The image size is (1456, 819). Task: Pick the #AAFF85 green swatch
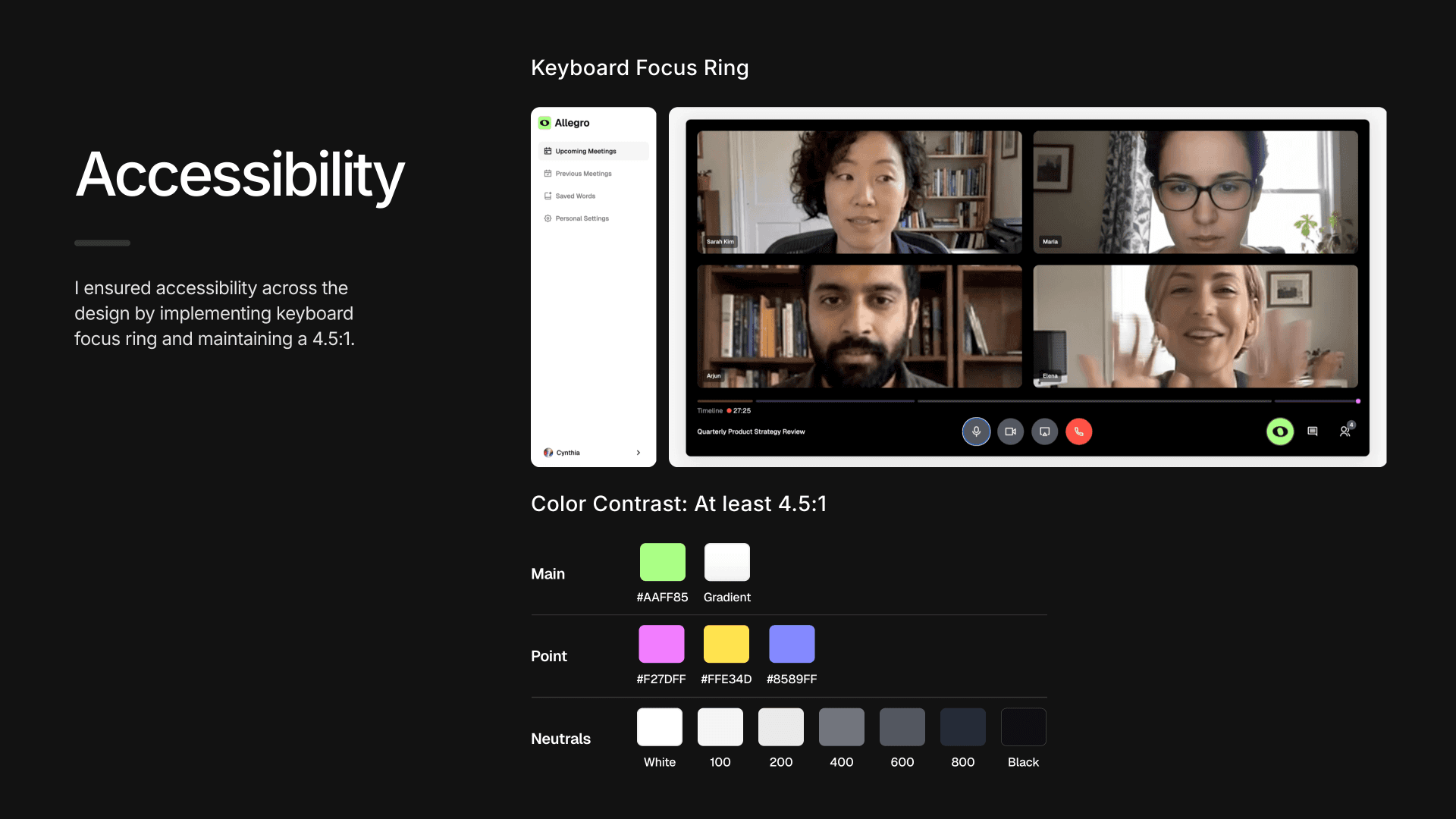click(x=662, y=562)
